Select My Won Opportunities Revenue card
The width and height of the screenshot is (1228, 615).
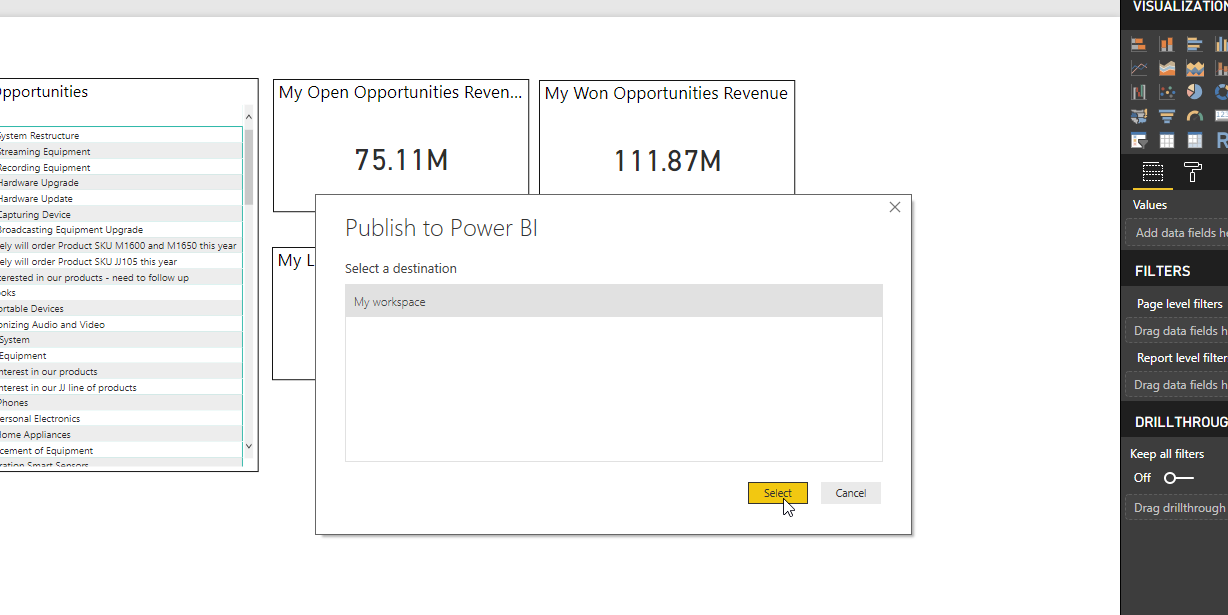667,137
